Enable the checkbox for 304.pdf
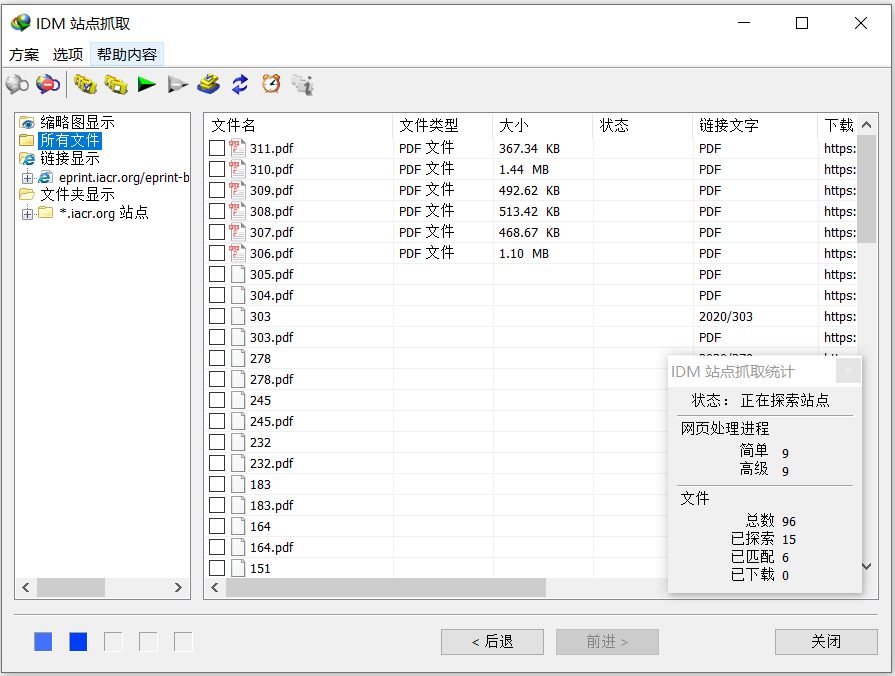Screen dimensions: 895x676 coord(217,295)
